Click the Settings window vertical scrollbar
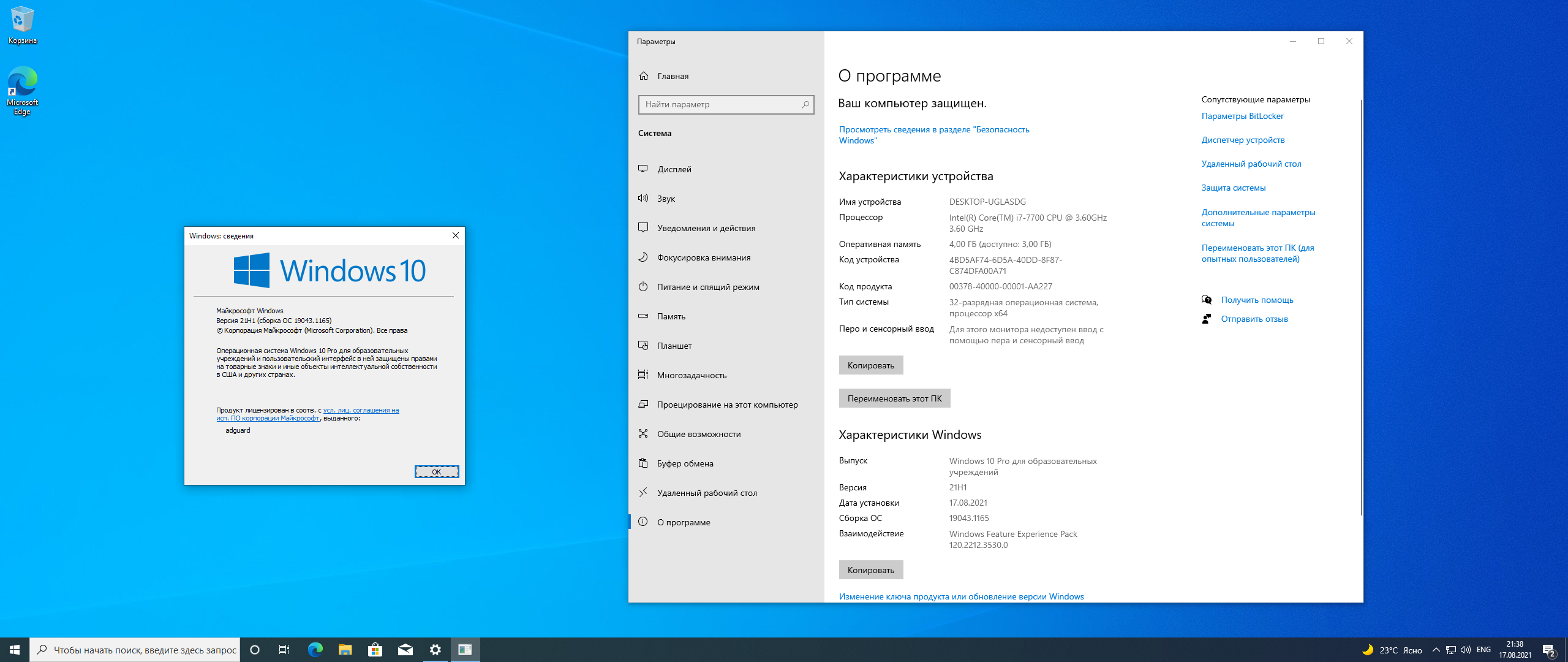This screenshot has height=662, width=1568. point(1361,306)
